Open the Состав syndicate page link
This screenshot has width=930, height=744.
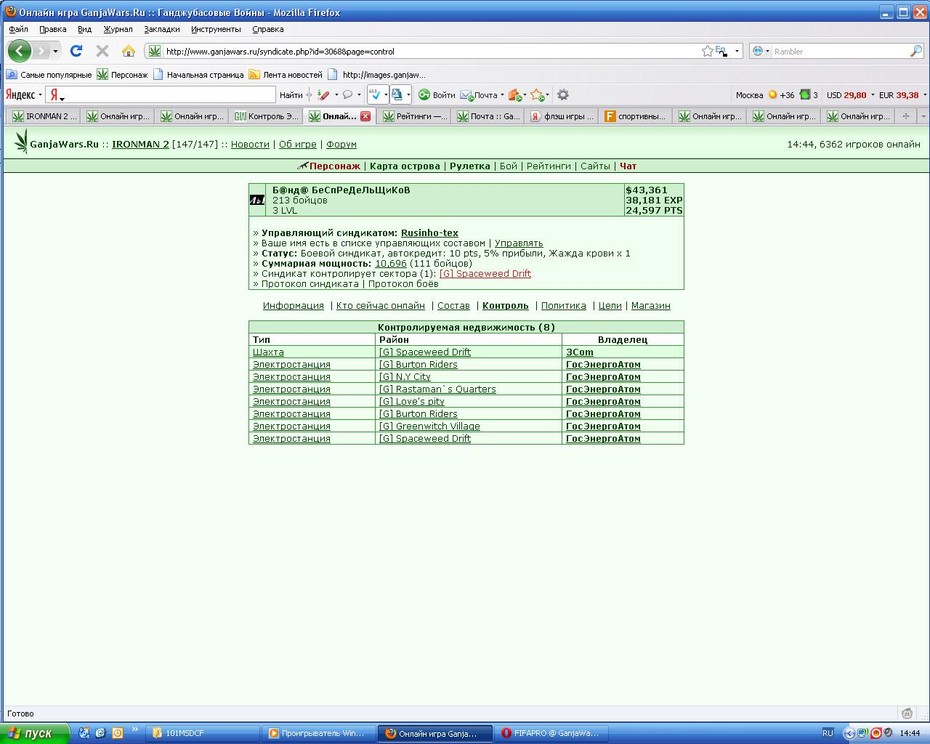[x=453, y=306]
